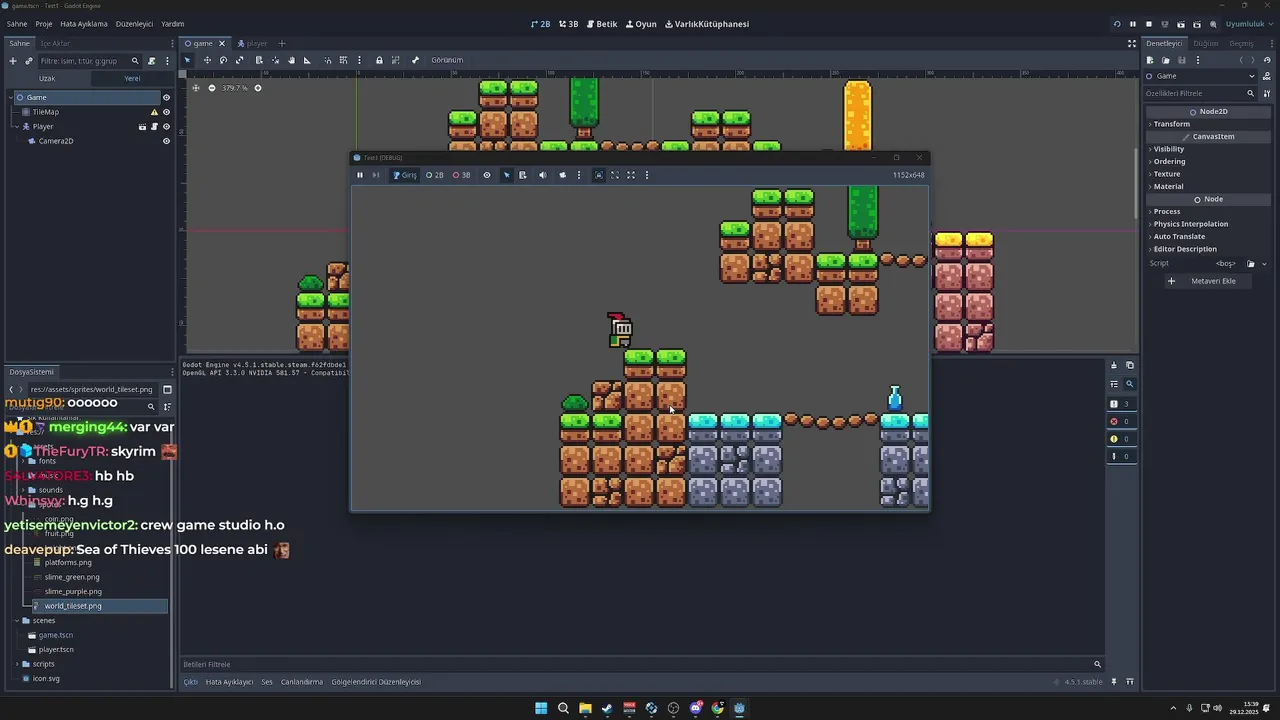Clear the output log with the trash icon
This screenshot has height=720, width=1280.
point(1114,365)
